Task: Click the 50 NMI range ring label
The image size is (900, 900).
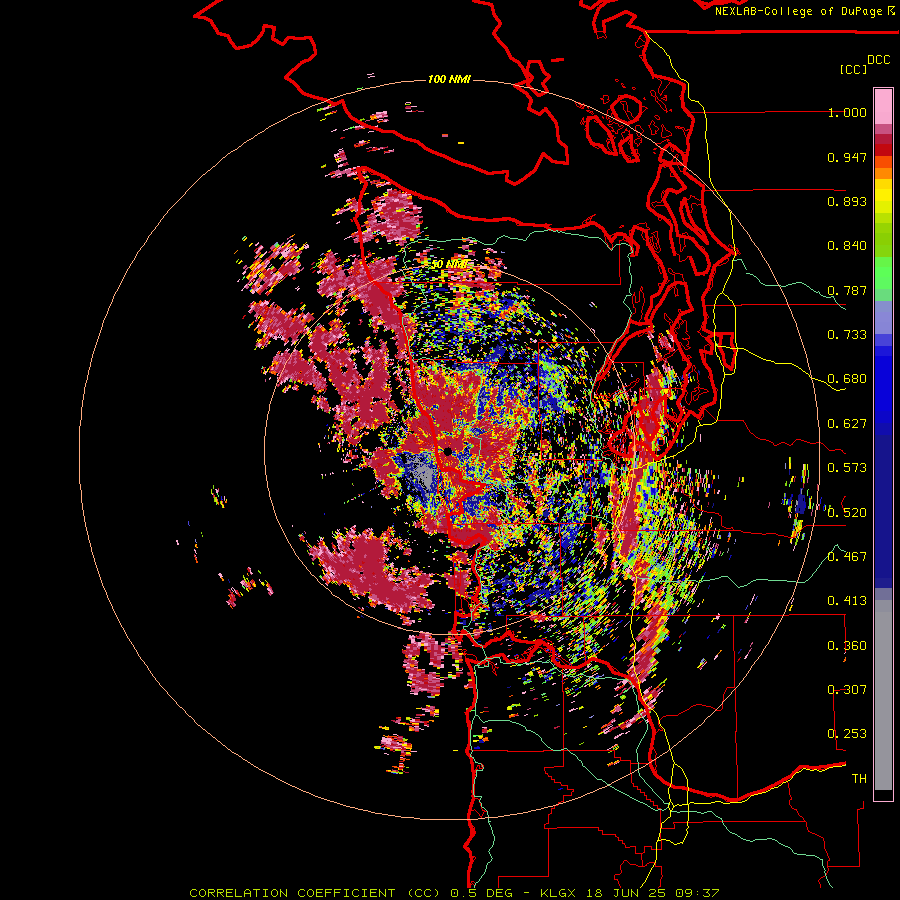Action: pyautogui.click(x=449, y=264)
